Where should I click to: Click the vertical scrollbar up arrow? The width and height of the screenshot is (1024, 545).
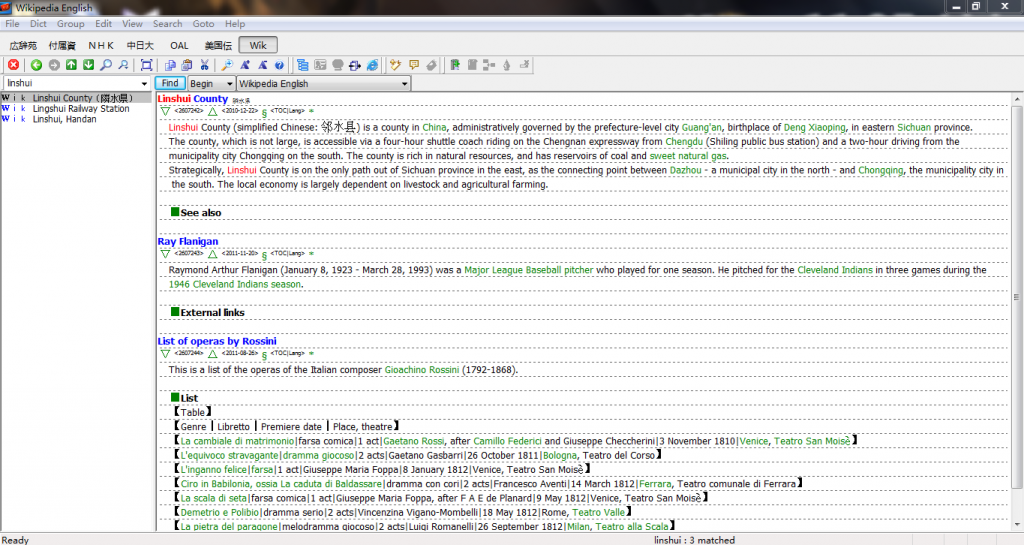click(x=1017, y=99)
